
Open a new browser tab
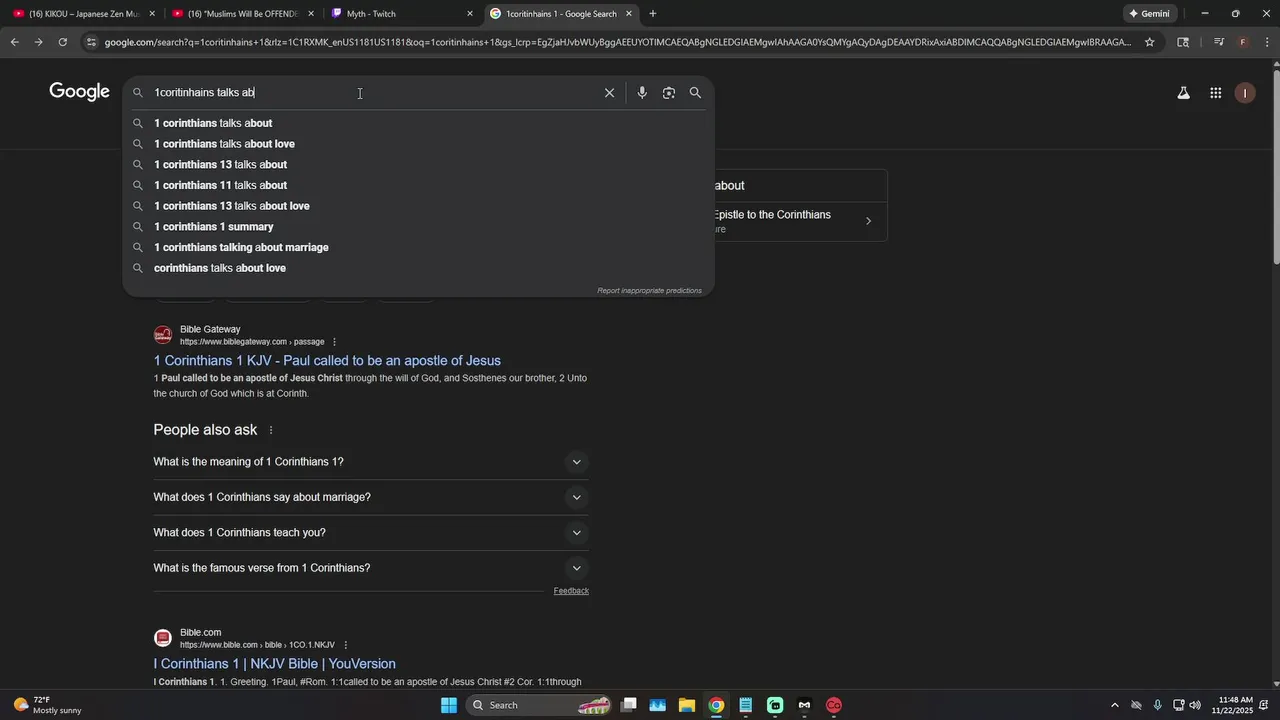click(x=653, y=14)
